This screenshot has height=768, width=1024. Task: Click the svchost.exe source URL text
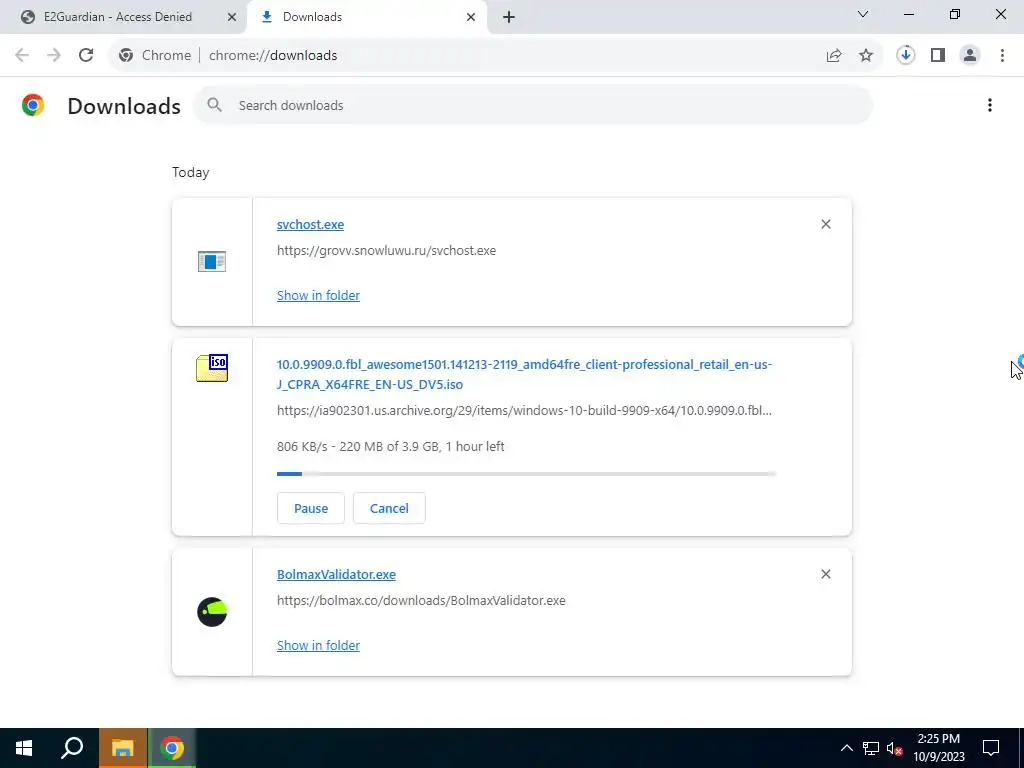(x=386, y=251)
